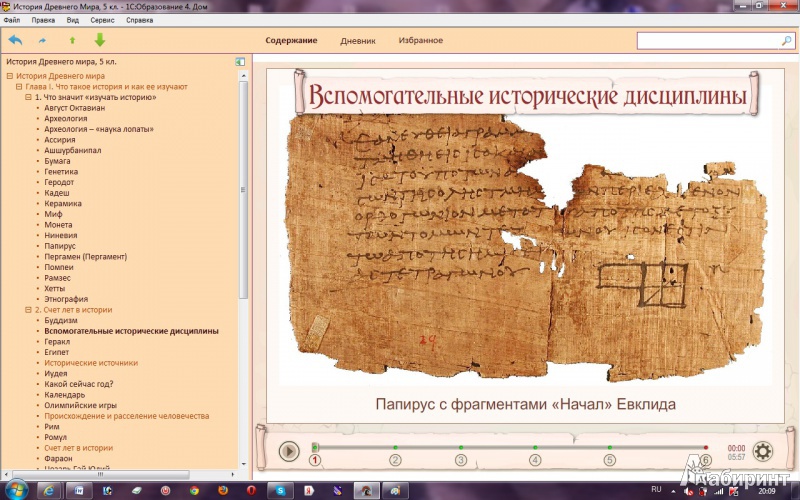Open the Сервис menu
This screenshot has height=500, width=800.
pyautogui.click(x=101, y=19)
